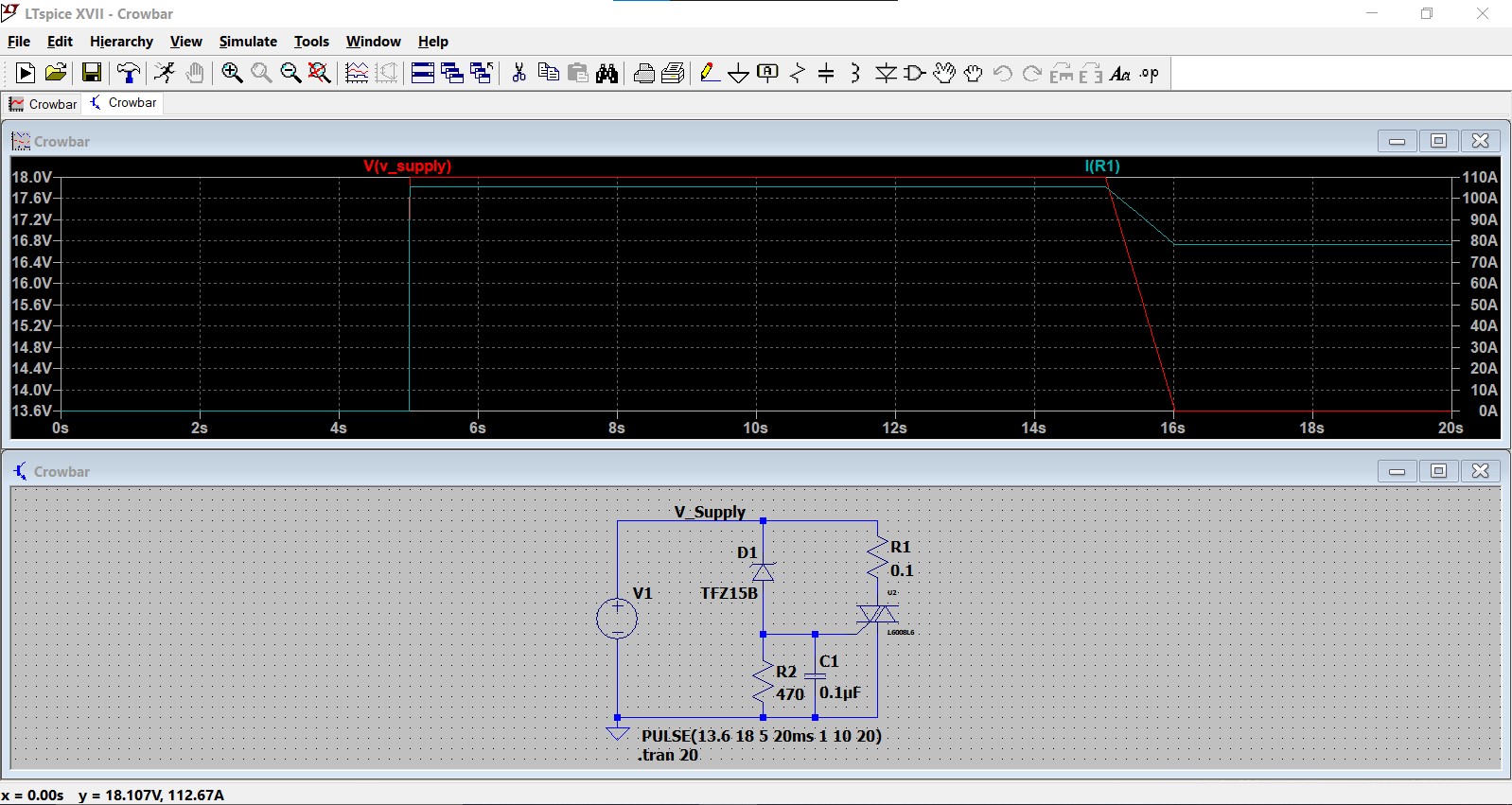Select the Move hand tool
Image resolution: width=1512 pixels, height=805 pixels.
click(944, 73)
